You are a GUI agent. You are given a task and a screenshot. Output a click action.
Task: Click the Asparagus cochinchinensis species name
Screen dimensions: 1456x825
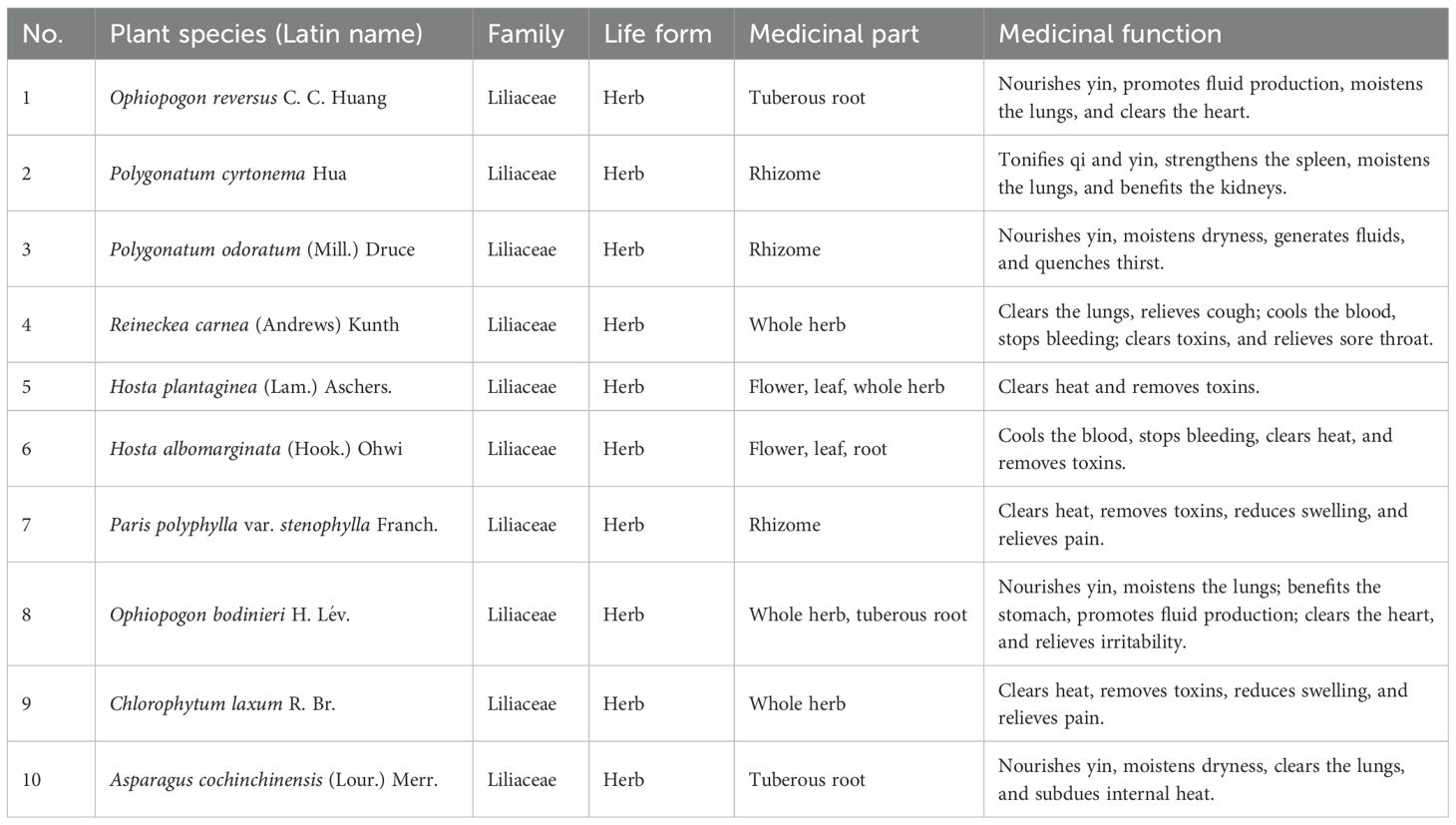point(273,780)
